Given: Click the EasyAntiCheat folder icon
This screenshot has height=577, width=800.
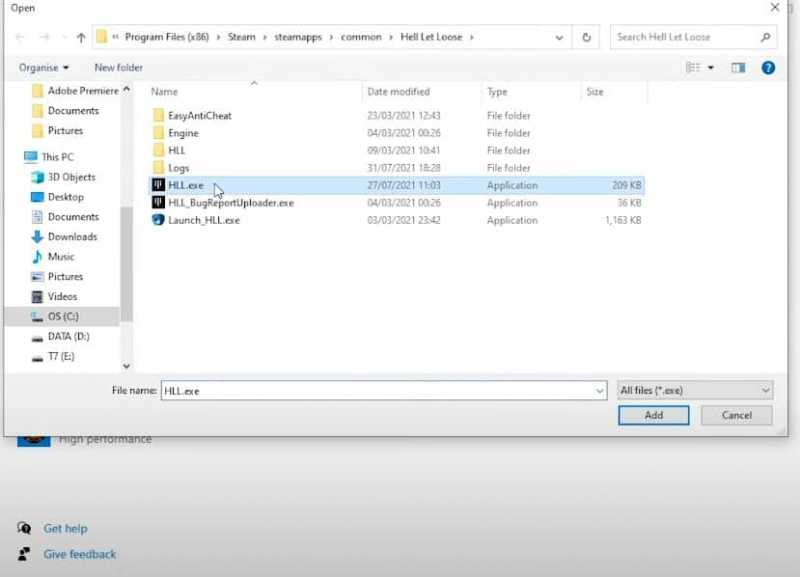Looking at the screenshot, I should (159, 115).
